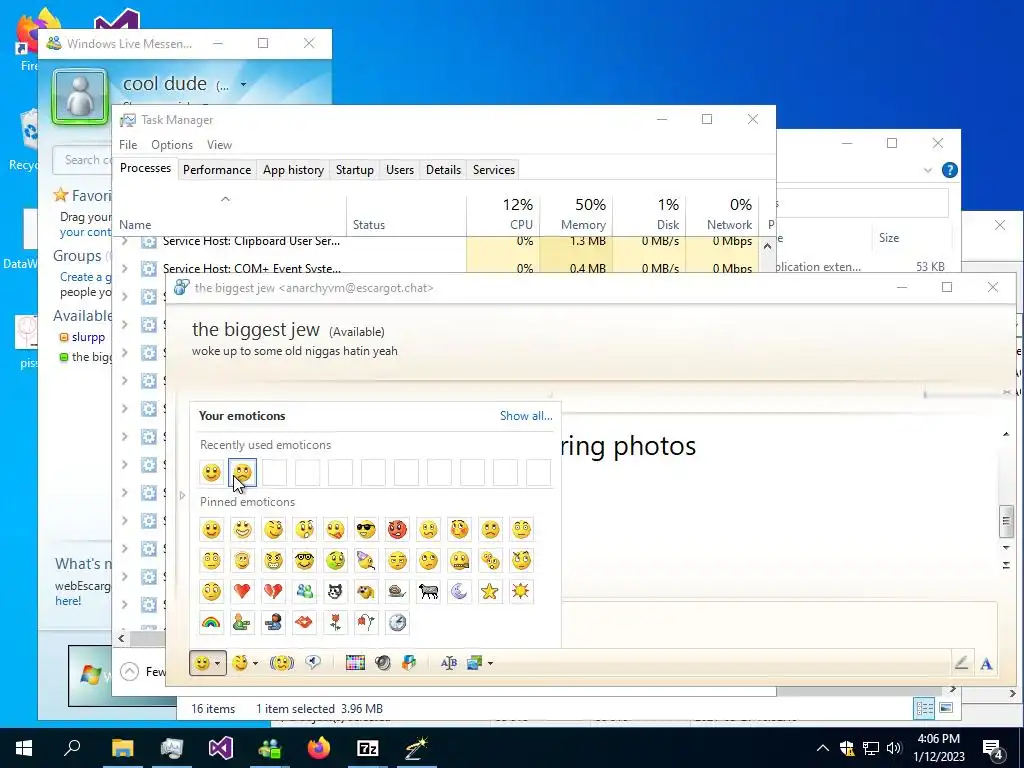Click the Show all... emoticons link
This screenshot has height=768, width=1024.
coord(526,416)
